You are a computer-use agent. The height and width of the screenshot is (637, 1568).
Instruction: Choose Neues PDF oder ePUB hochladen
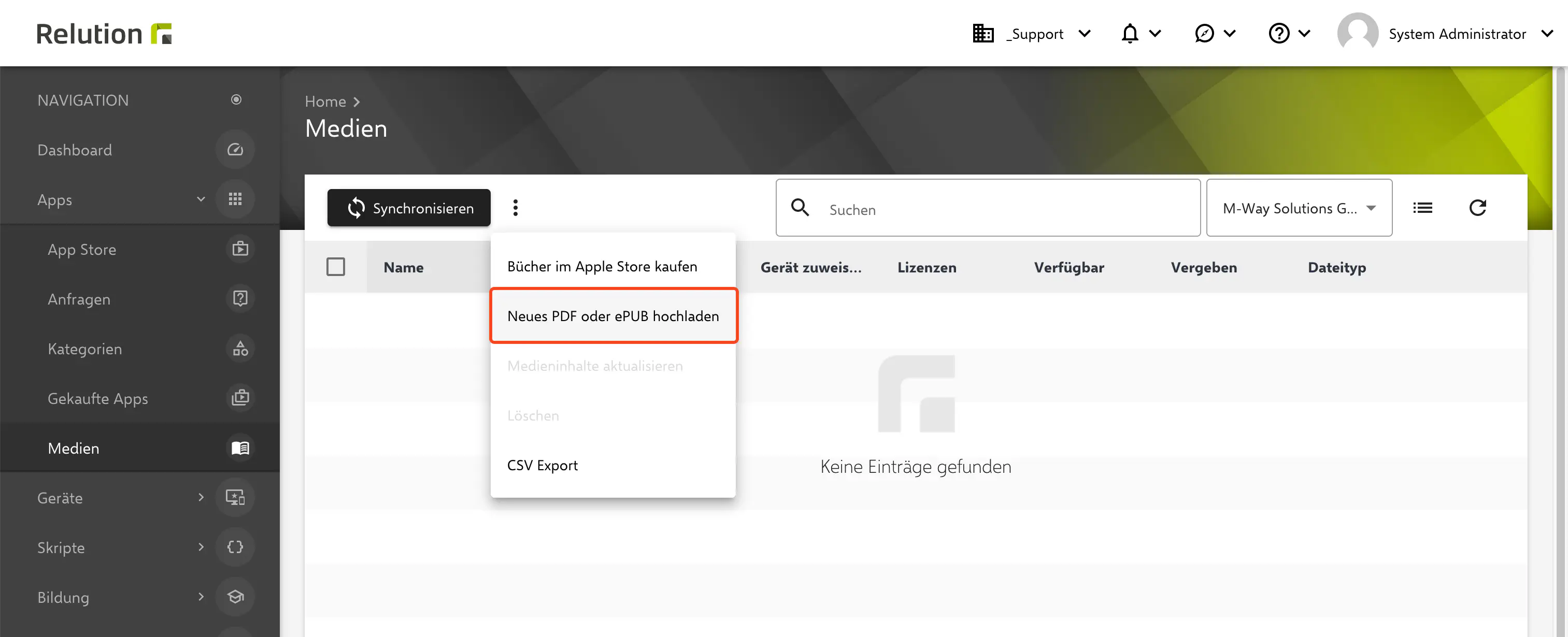click(x=613, y=316)
